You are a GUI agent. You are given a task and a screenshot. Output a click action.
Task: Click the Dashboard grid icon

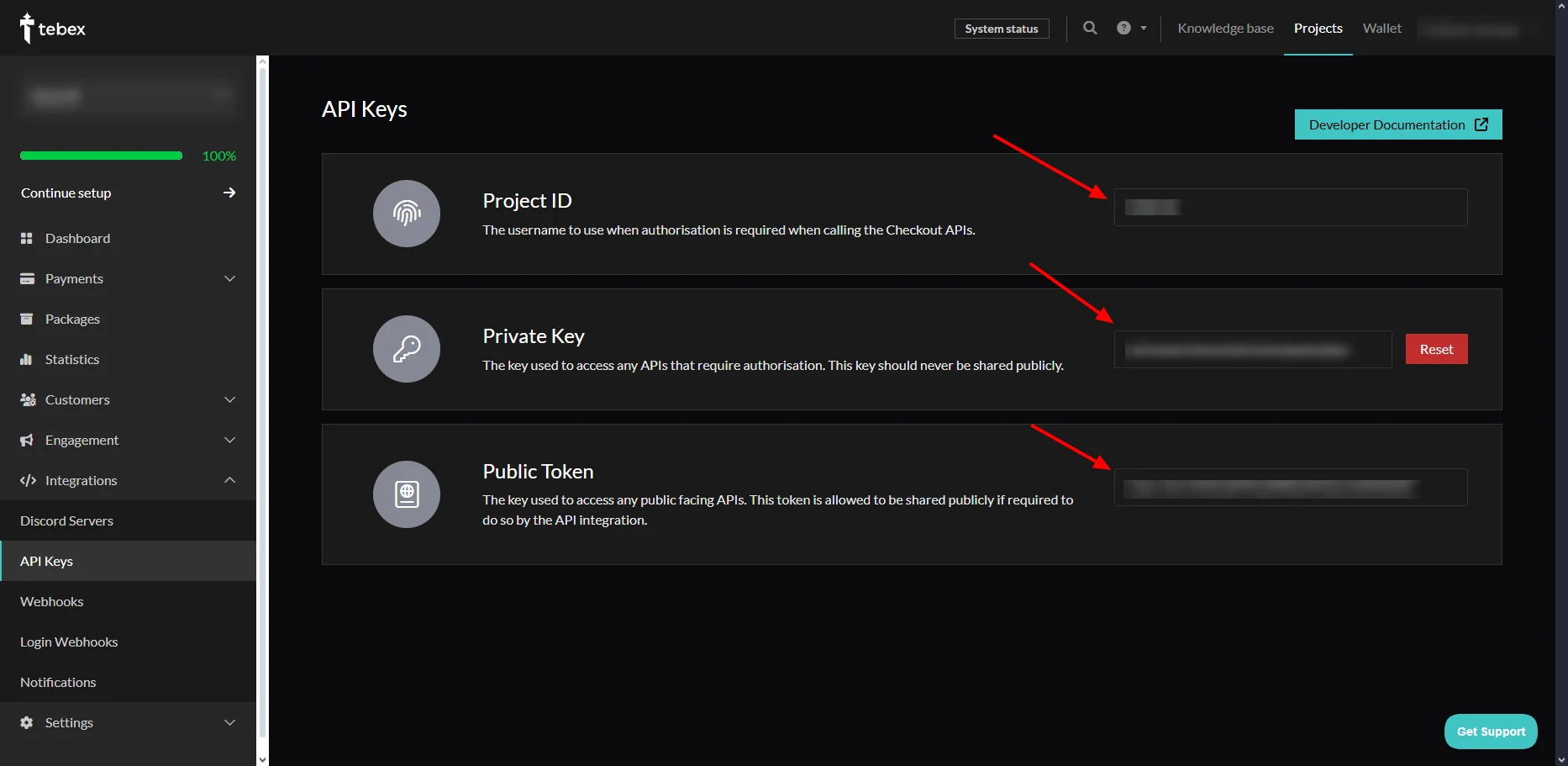(x=27, y=239)
